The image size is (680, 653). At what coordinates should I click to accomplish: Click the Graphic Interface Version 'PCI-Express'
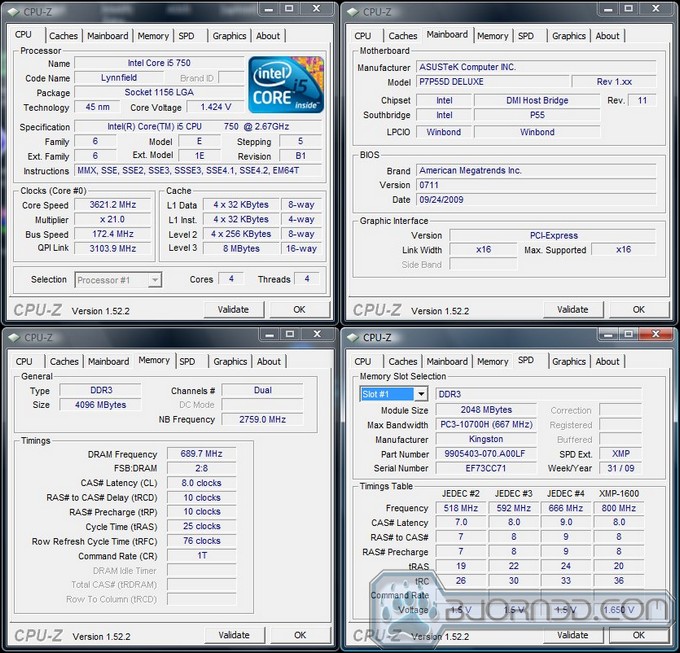coord(553,235)
